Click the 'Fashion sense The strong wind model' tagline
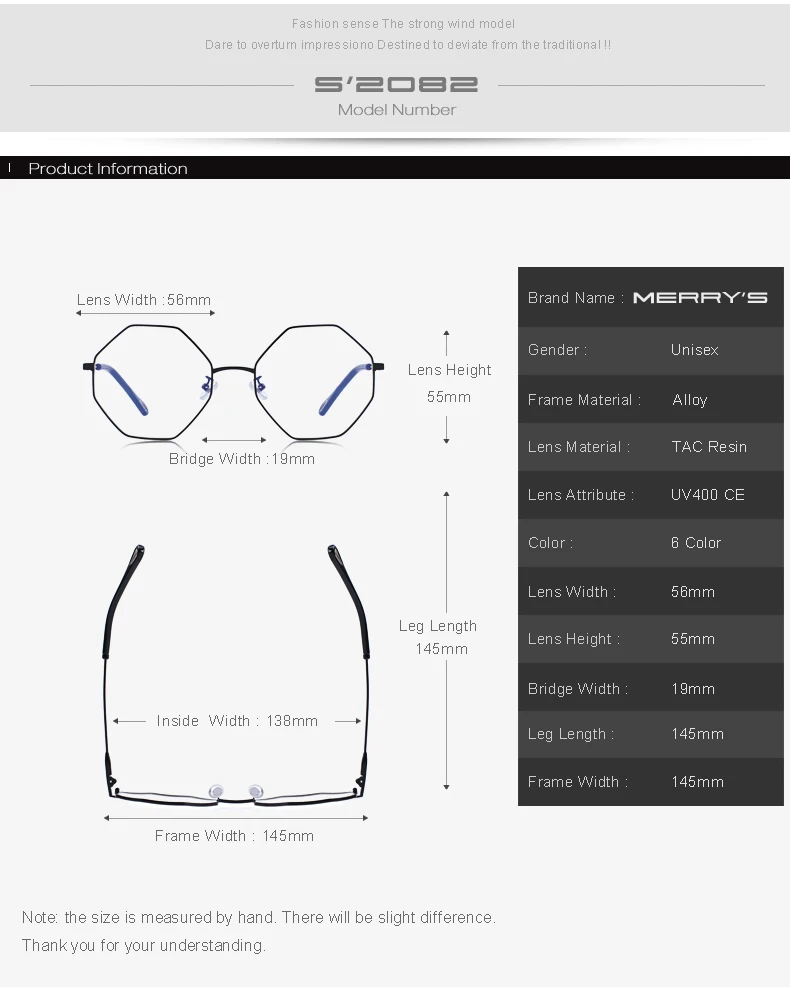Viewport: 790px width, 992px height. (403, 24)
